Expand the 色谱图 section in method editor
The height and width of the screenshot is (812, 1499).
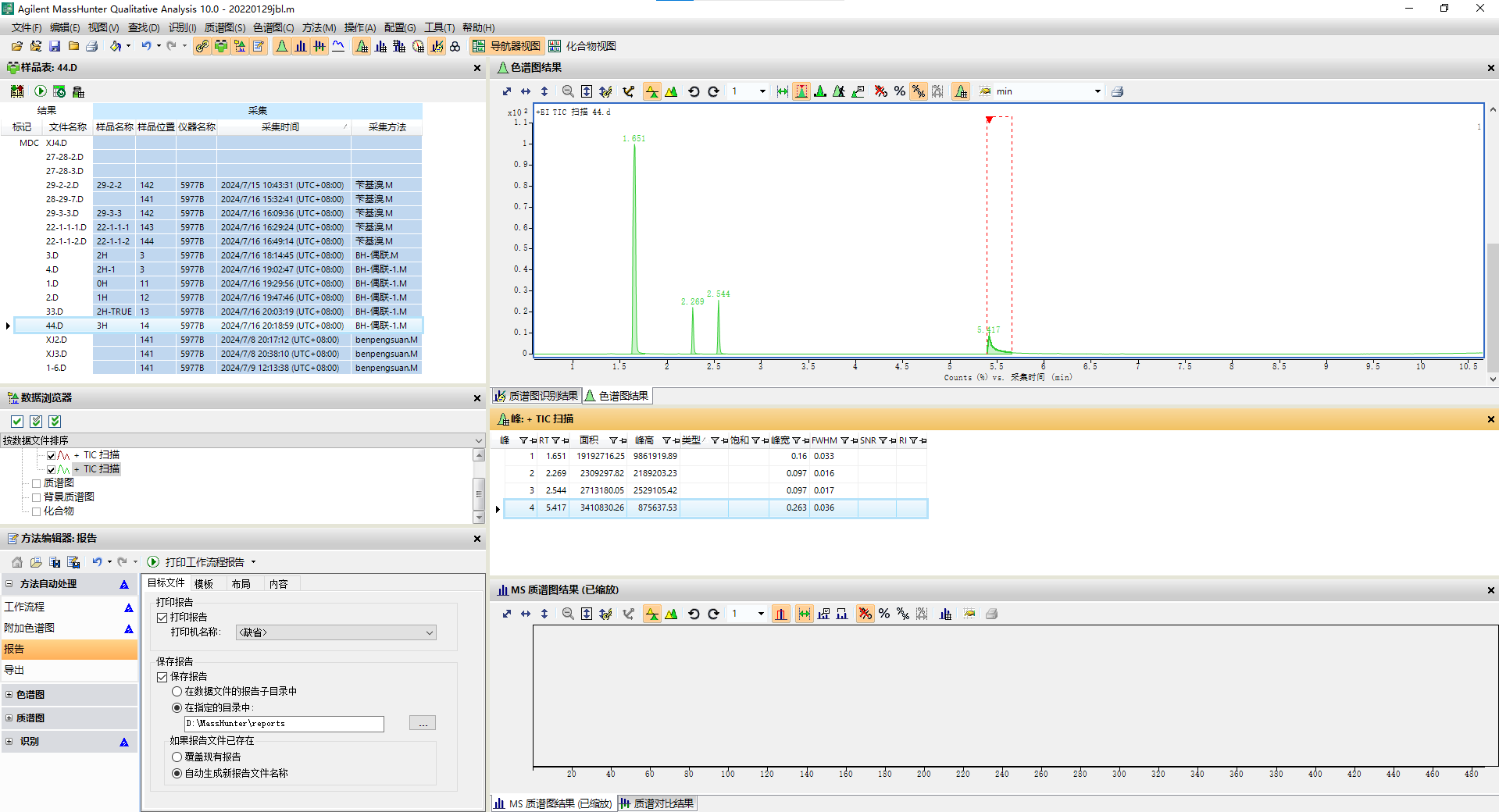click(9, 694)
